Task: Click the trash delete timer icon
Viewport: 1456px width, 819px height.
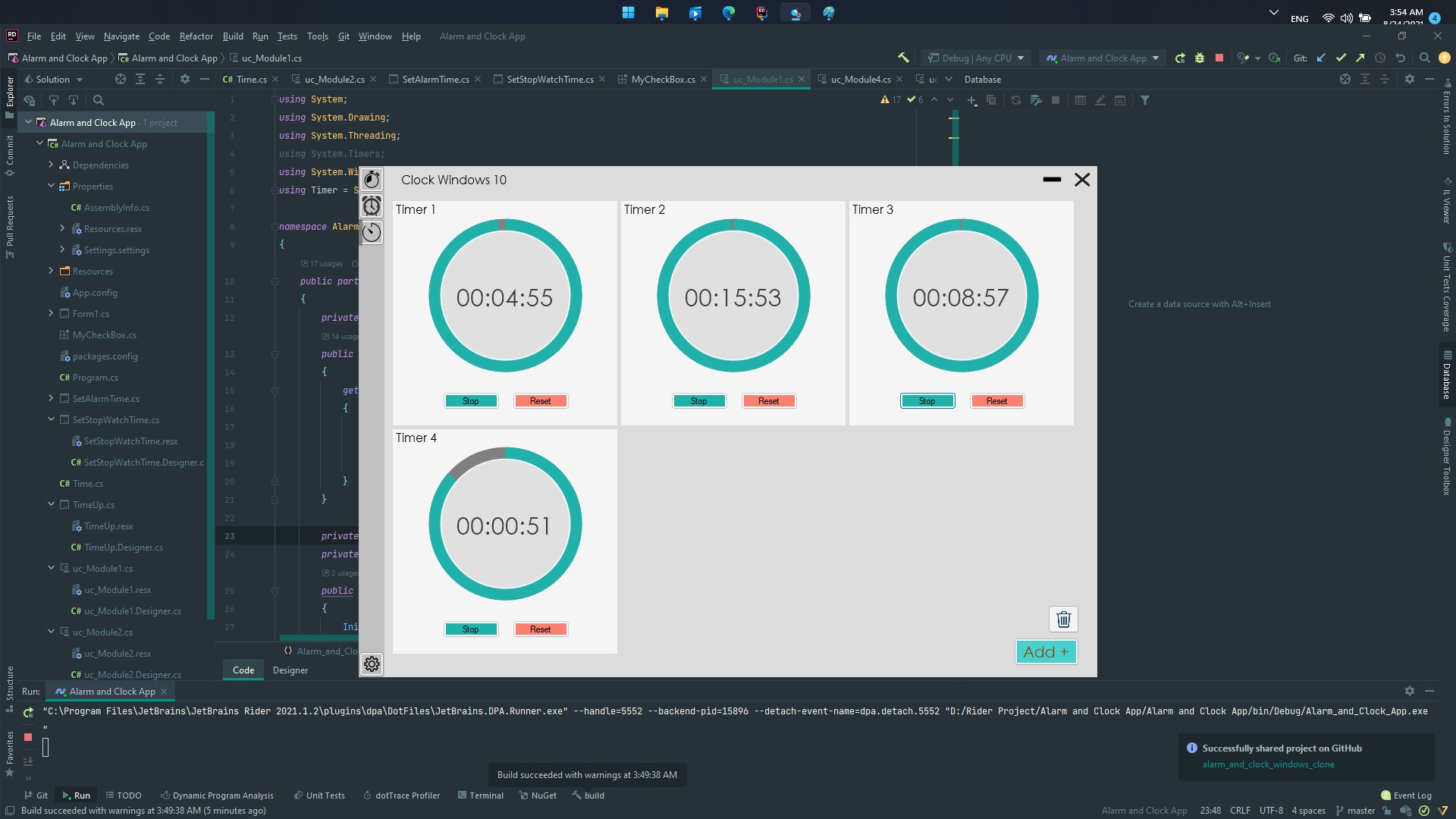Action: (1063, 620)
